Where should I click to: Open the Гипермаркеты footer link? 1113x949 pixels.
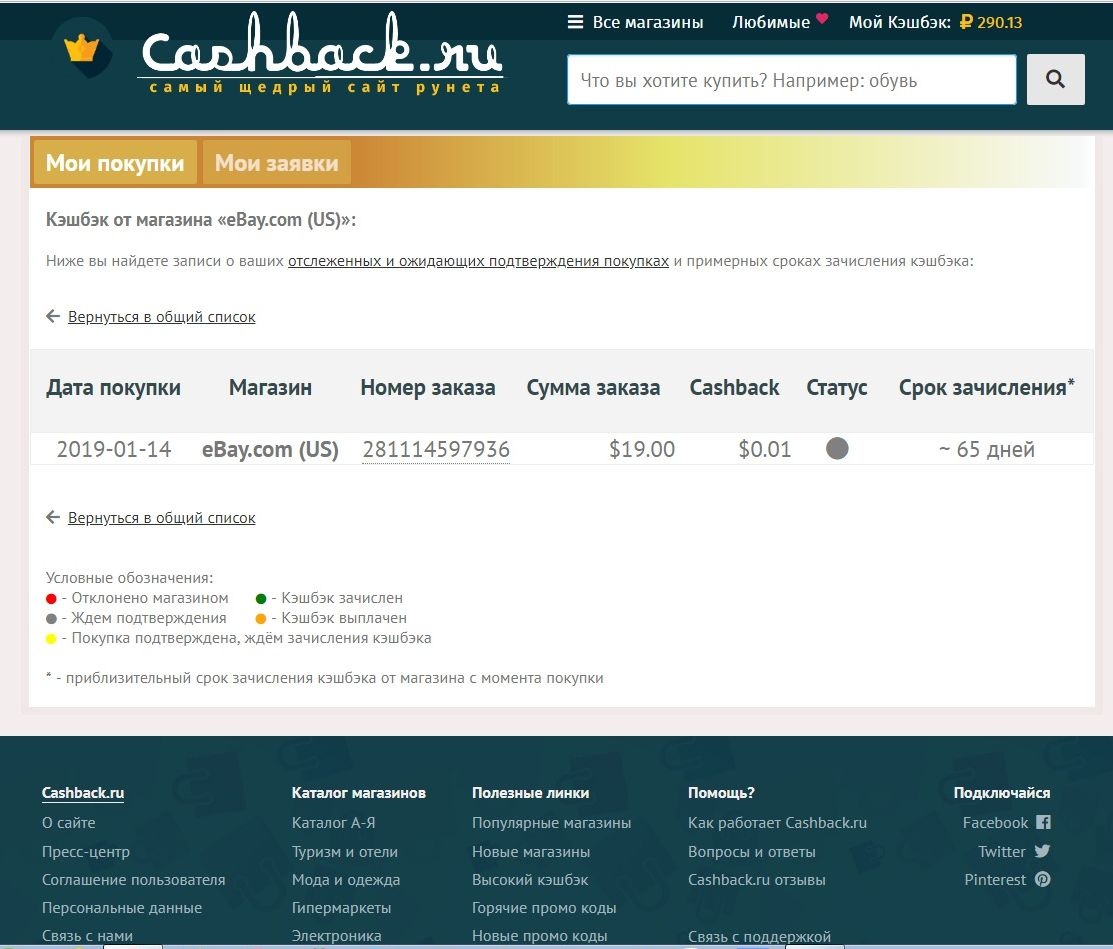click(x=341, y=908)
